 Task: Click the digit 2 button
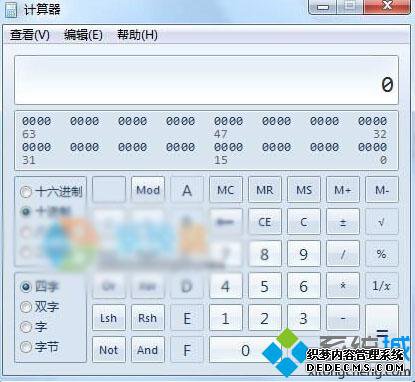(x=265, y=318)
